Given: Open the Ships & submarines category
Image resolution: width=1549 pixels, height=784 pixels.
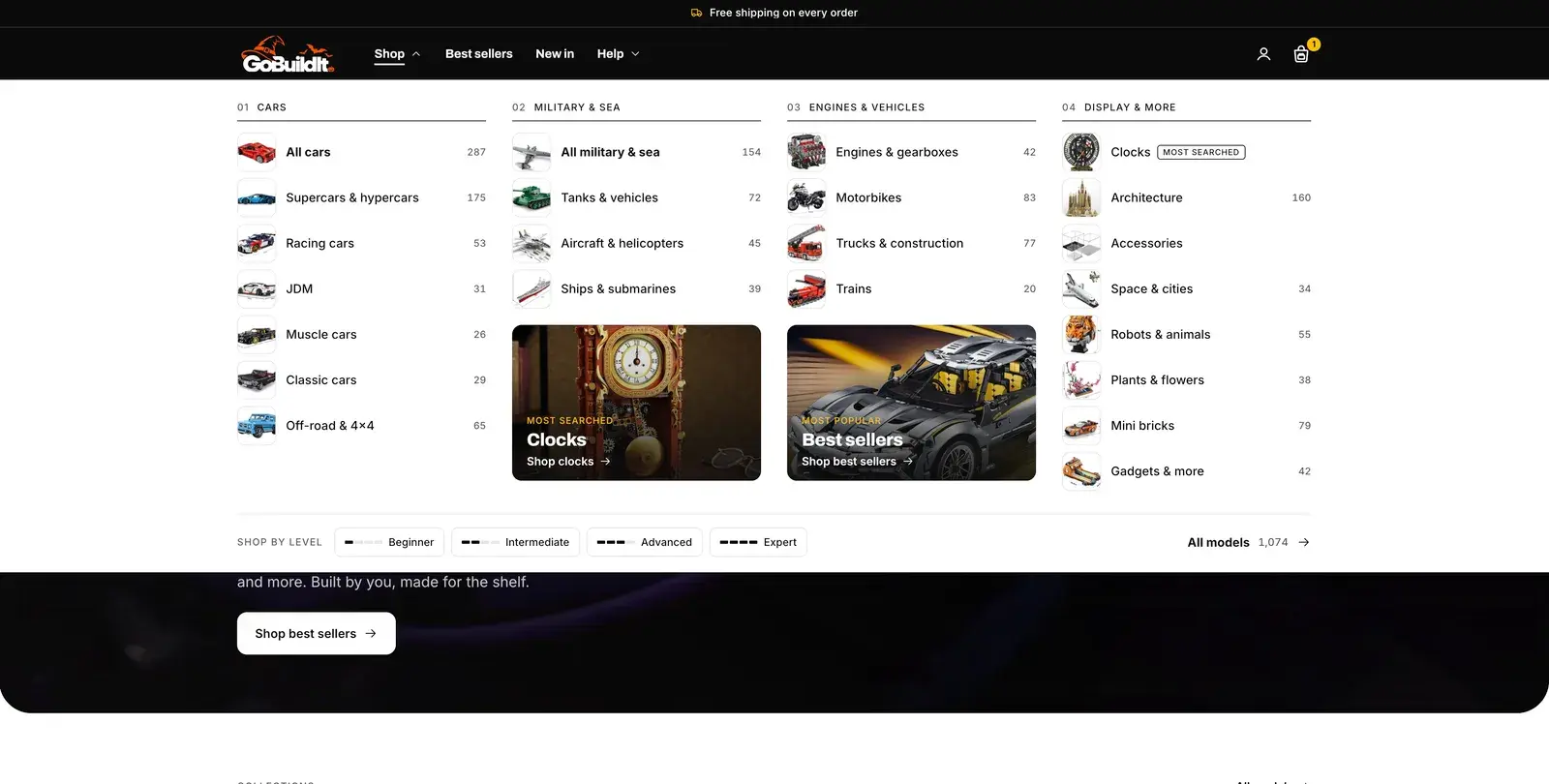Looking at the screenshot, I should click(x=636, y=288).
